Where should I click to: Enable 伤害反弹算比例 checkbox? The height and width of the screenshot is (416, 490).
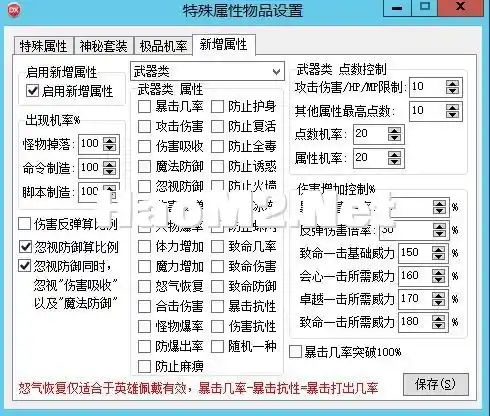coord(24,224)
